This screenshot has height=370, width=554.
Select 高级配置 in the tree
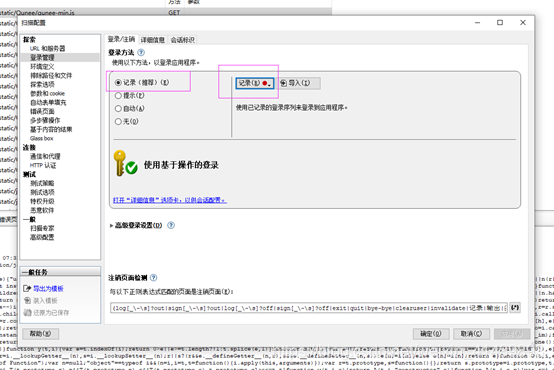click(42, 237)
